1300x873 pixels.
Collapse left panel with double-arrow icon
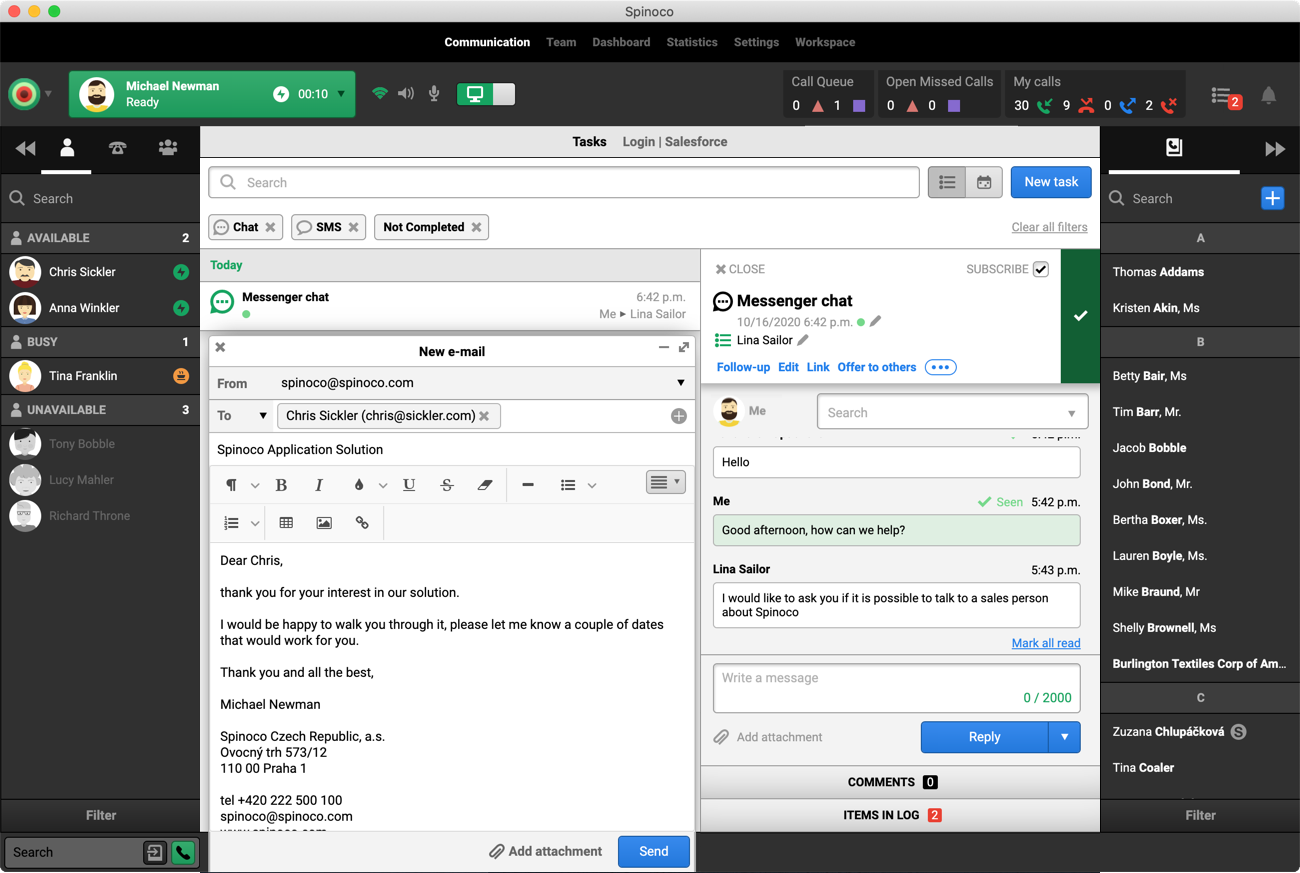click(x=26, y=148)
